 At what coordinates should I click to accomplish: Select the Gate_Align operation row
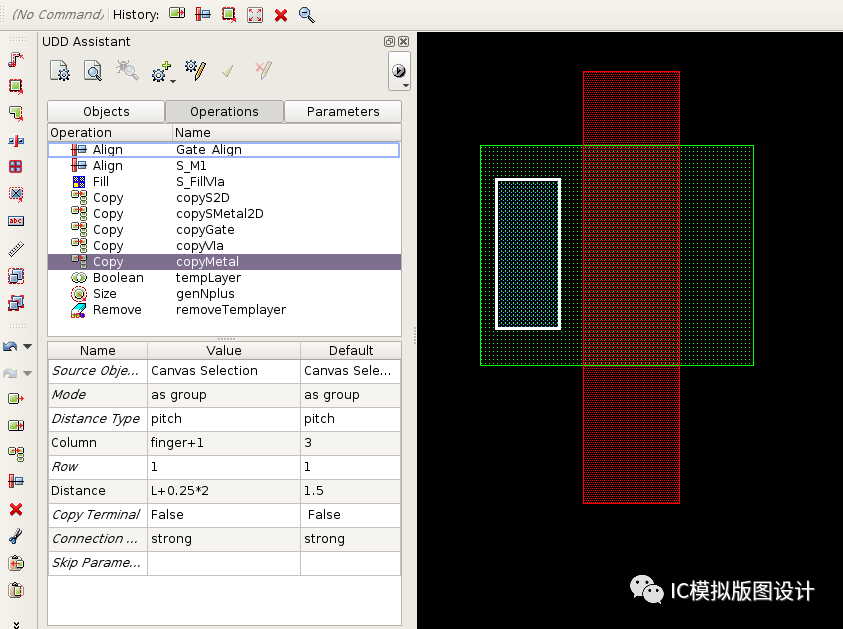click(224, 149)
